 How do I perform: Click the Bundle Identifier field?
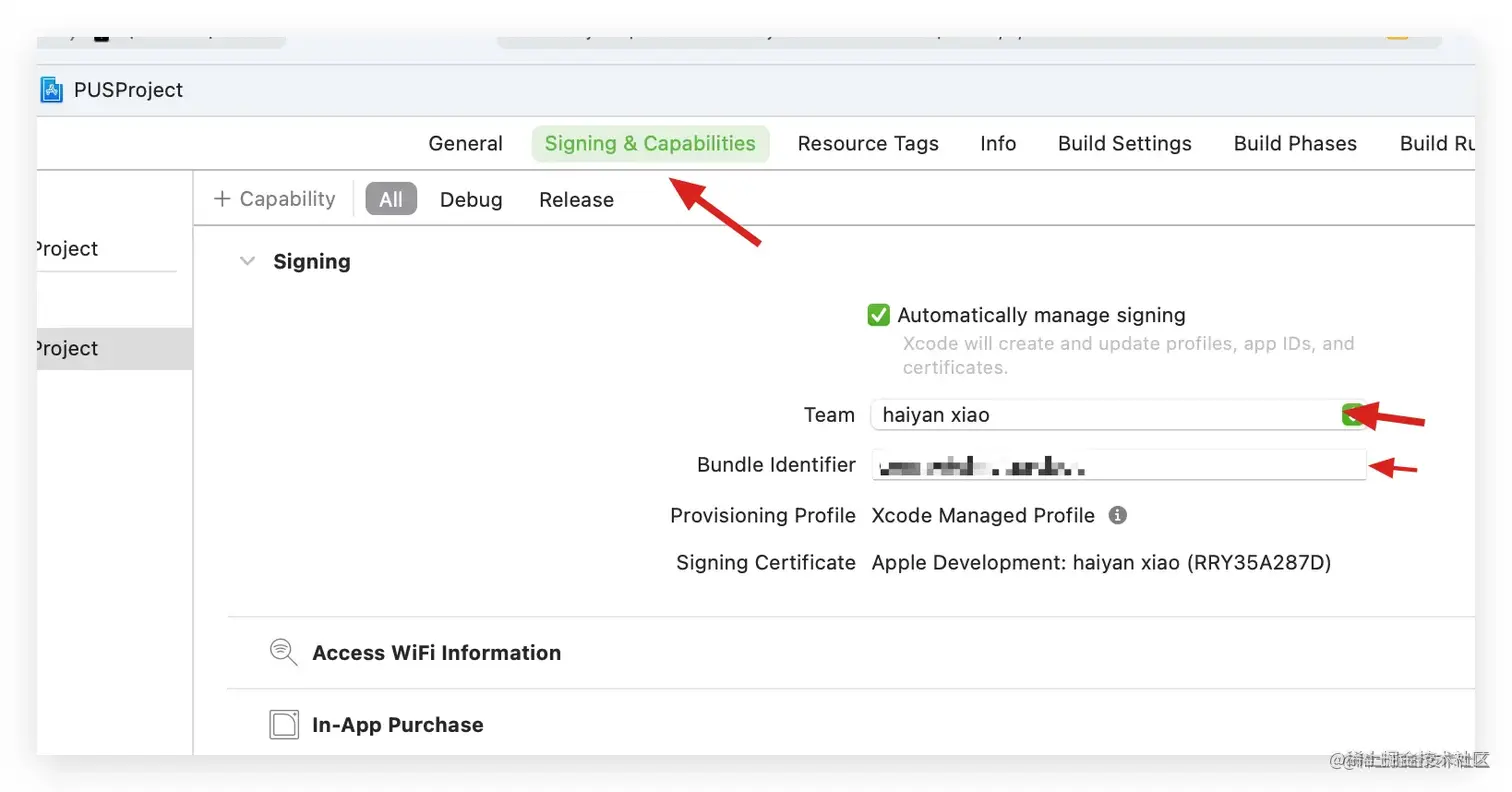(x=1118, y=465)
